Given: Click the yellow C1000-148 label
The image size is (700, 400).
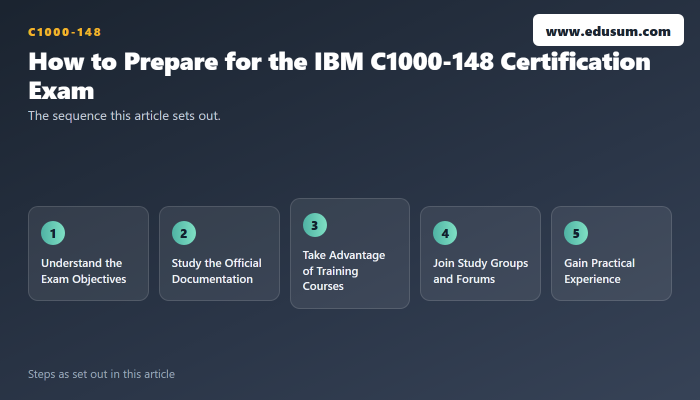Looking at the screenshot, I should [65, 32].
